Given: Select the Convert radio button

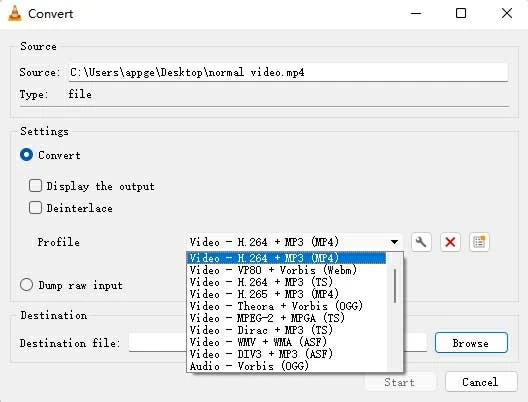Looking at the screenshot, I should [26, 155].
